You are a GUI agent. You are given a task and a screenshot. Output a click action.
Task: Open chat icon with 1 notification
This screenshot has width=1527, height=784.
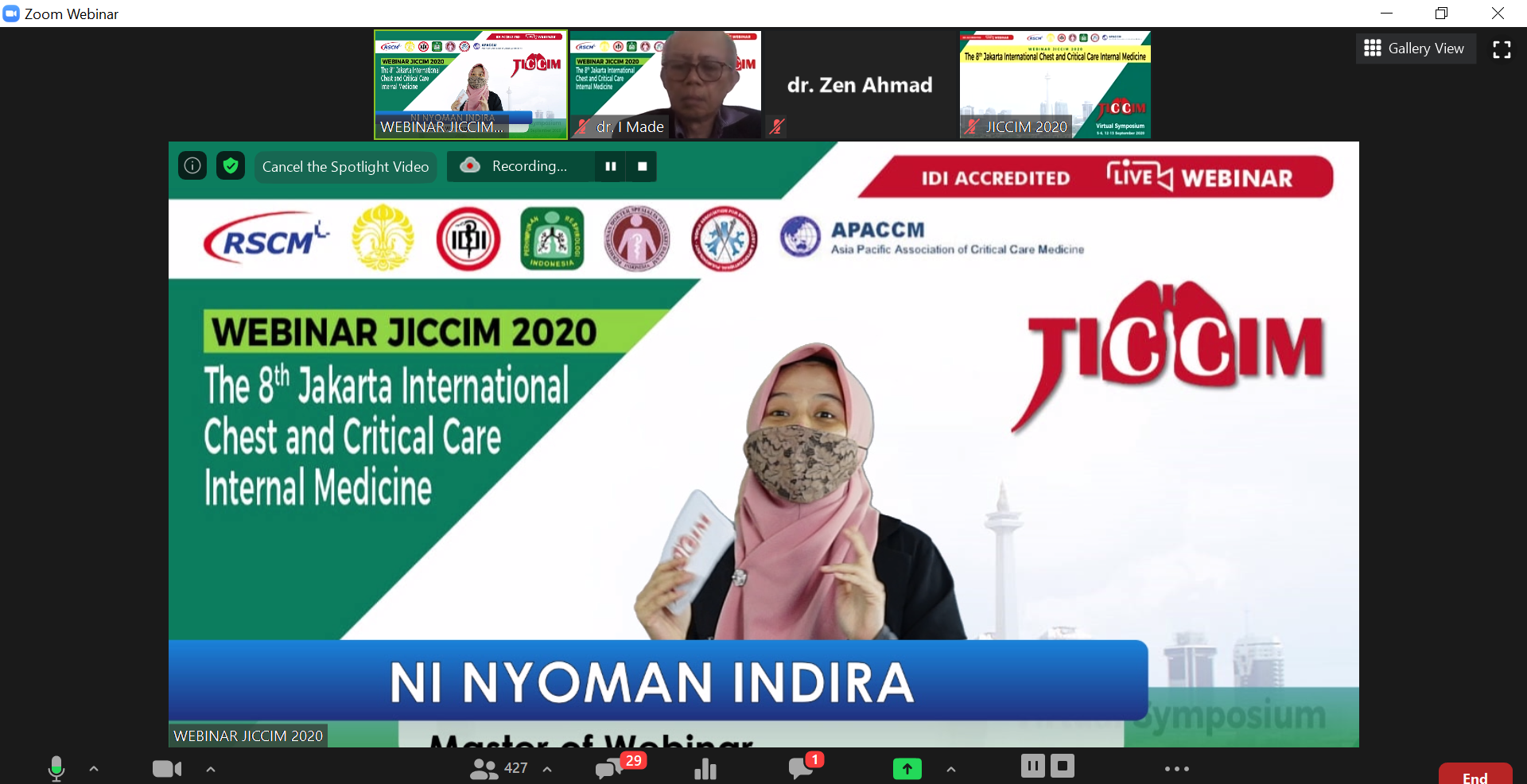805,766
